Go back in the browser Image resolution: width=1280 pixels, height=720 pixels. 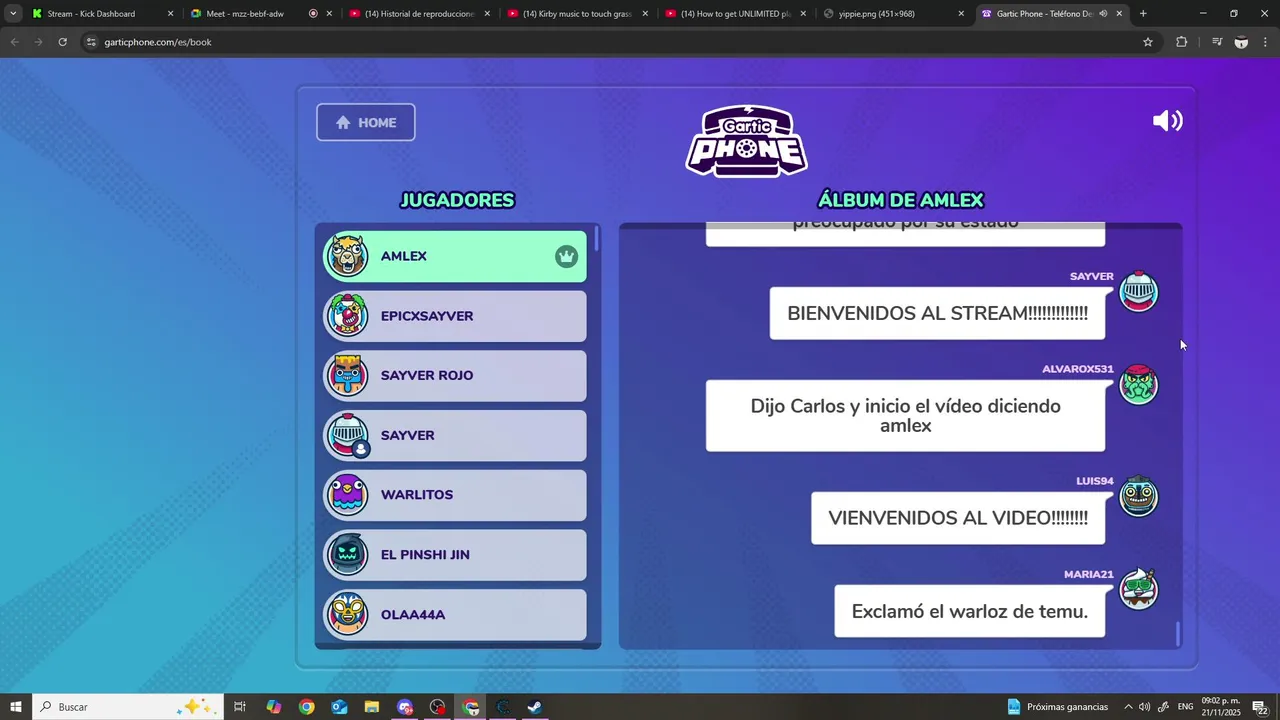pyautogui.click(x=14, y=42)
